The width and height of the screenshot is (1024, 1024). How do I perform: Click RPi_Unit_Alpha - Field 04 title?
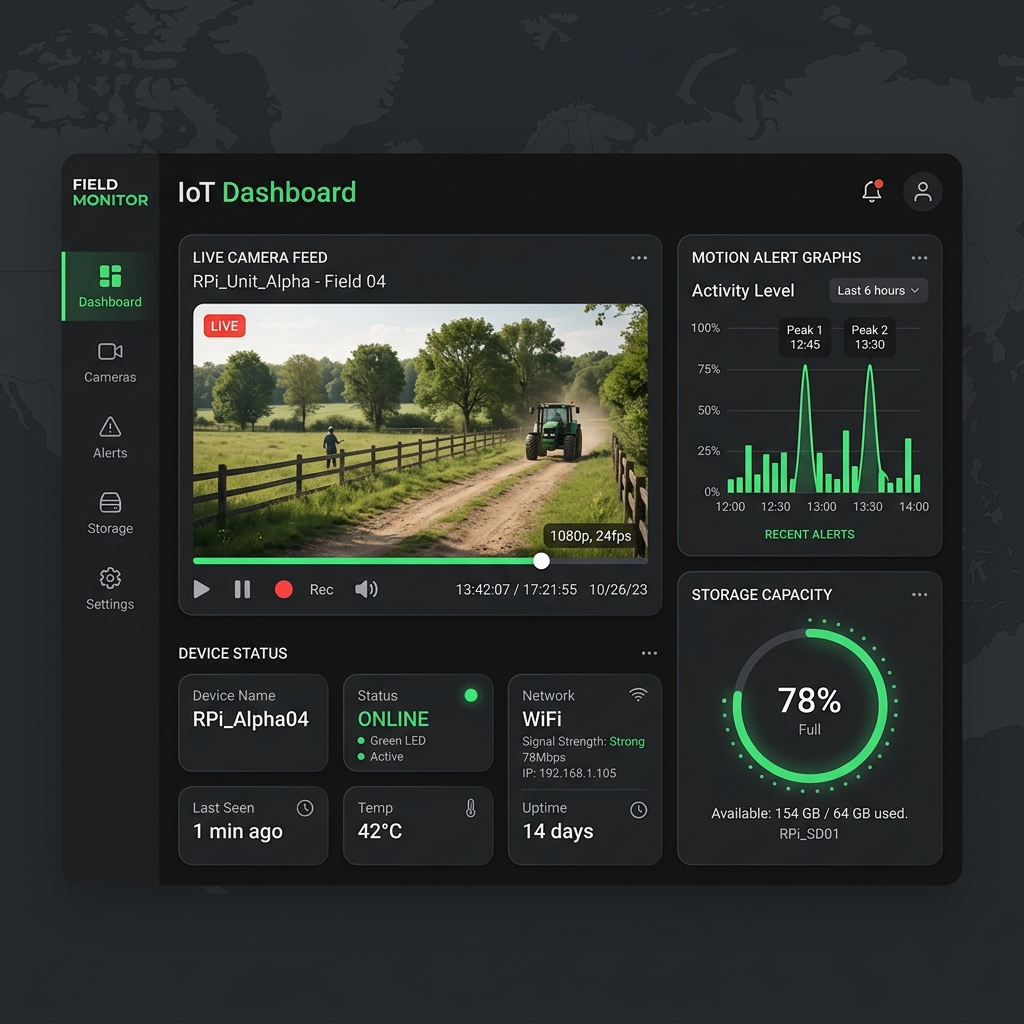tap(289, 281)
